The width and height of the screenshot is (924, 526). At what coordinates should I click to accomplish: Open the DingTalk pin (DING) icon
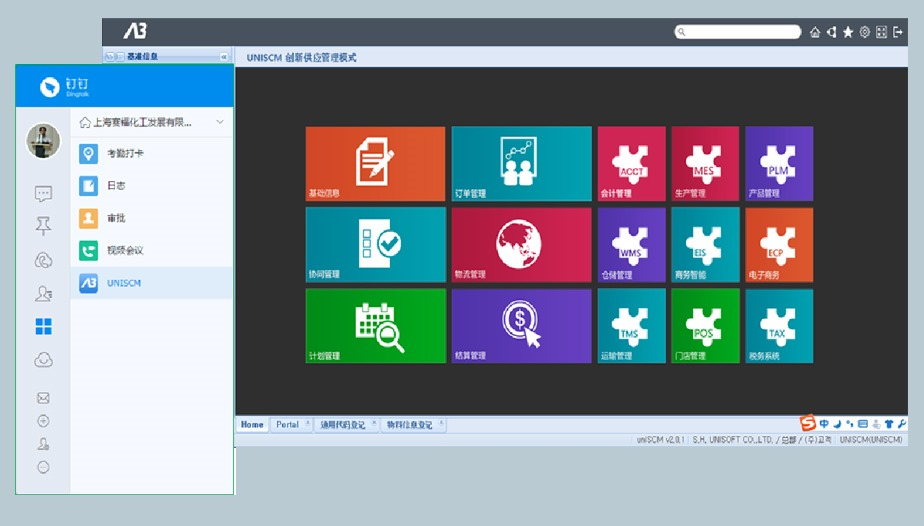click(43, 226)
